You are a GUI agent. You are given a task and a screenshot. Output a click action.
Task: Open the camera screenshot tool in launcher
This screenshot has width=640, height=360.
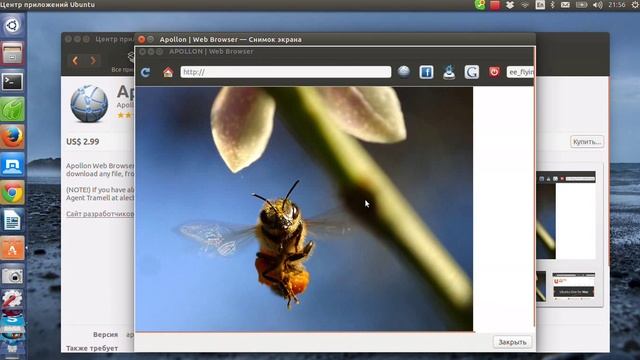pyautogui.click(x=12, y=276)
